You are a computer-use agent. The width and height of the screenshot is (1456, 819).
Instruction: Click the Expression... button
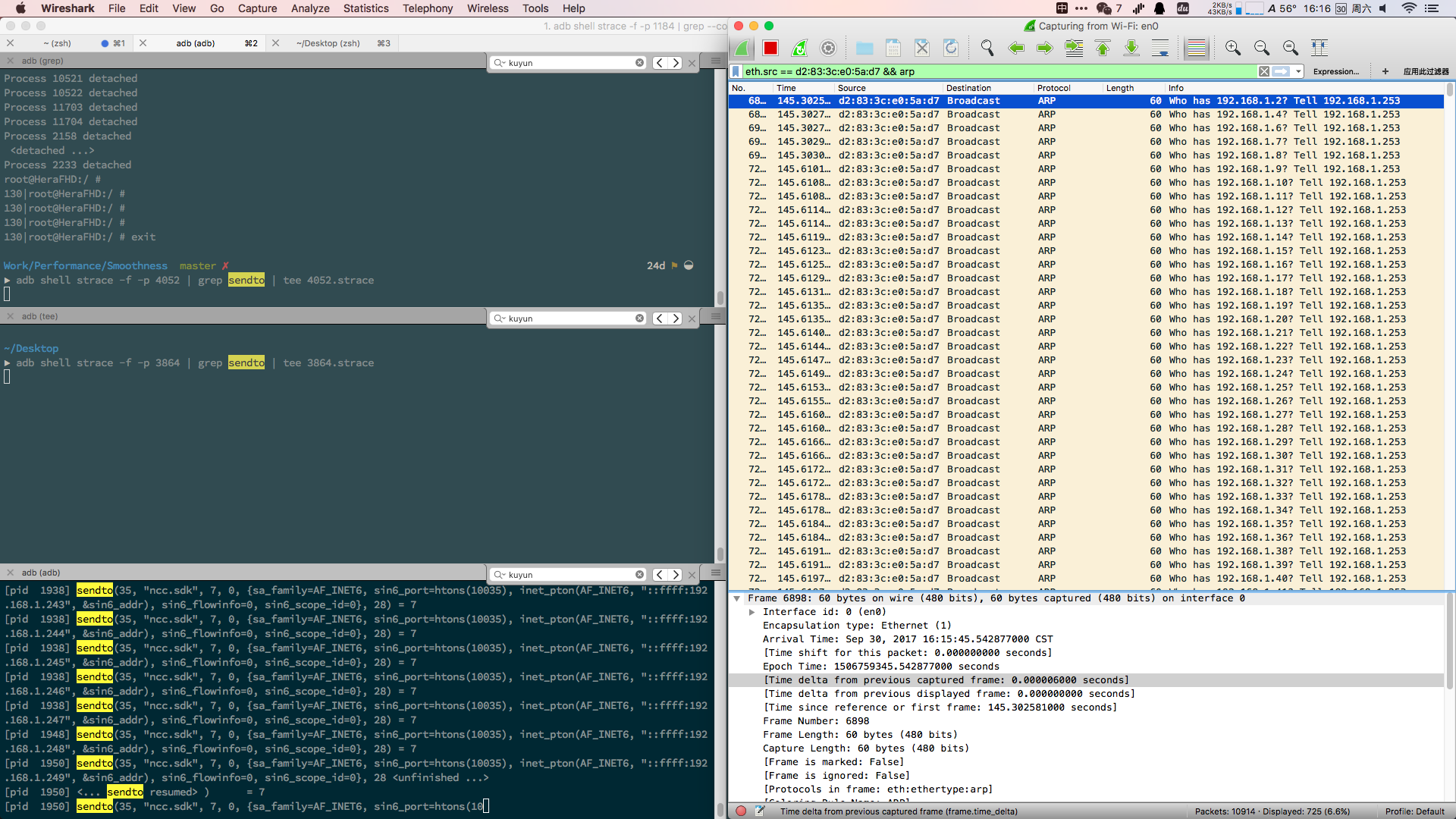1335,71
